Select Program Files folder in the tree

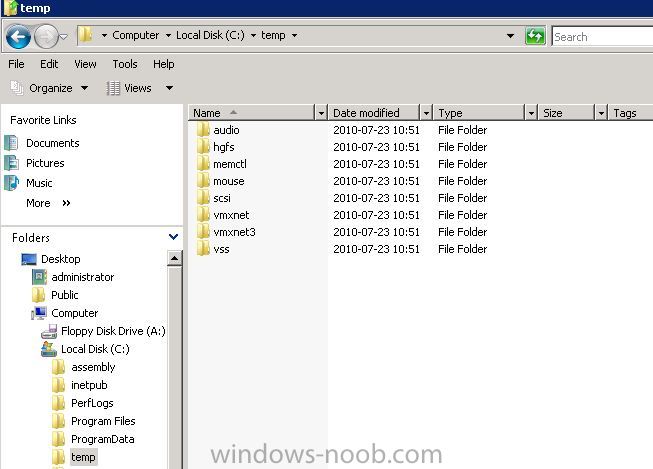pos(94,421)
